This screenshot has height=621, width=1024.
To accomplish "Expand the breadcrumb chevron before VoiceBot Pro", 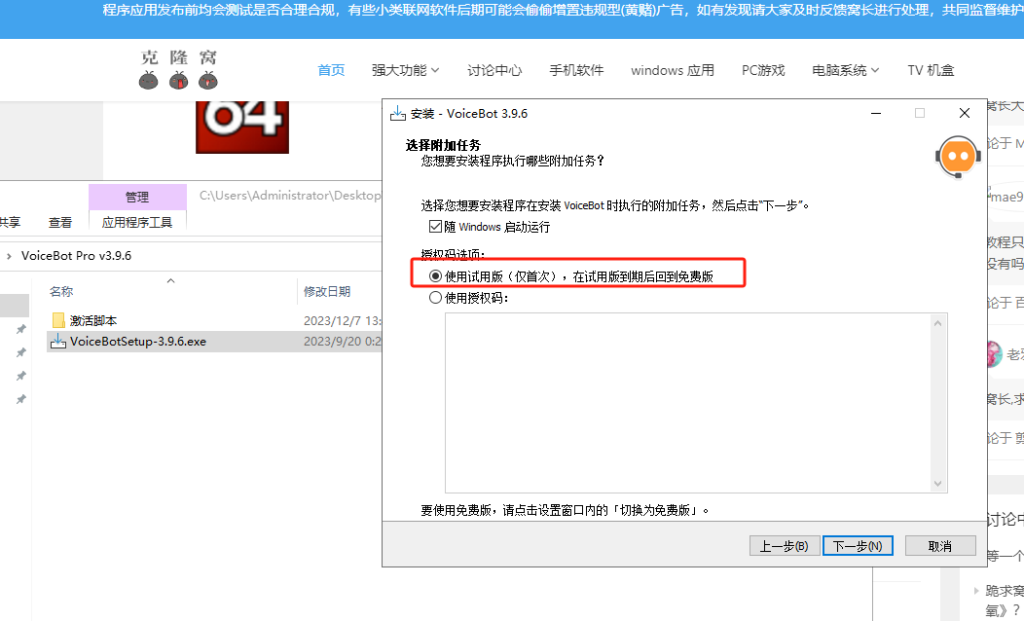I will 8,256.
